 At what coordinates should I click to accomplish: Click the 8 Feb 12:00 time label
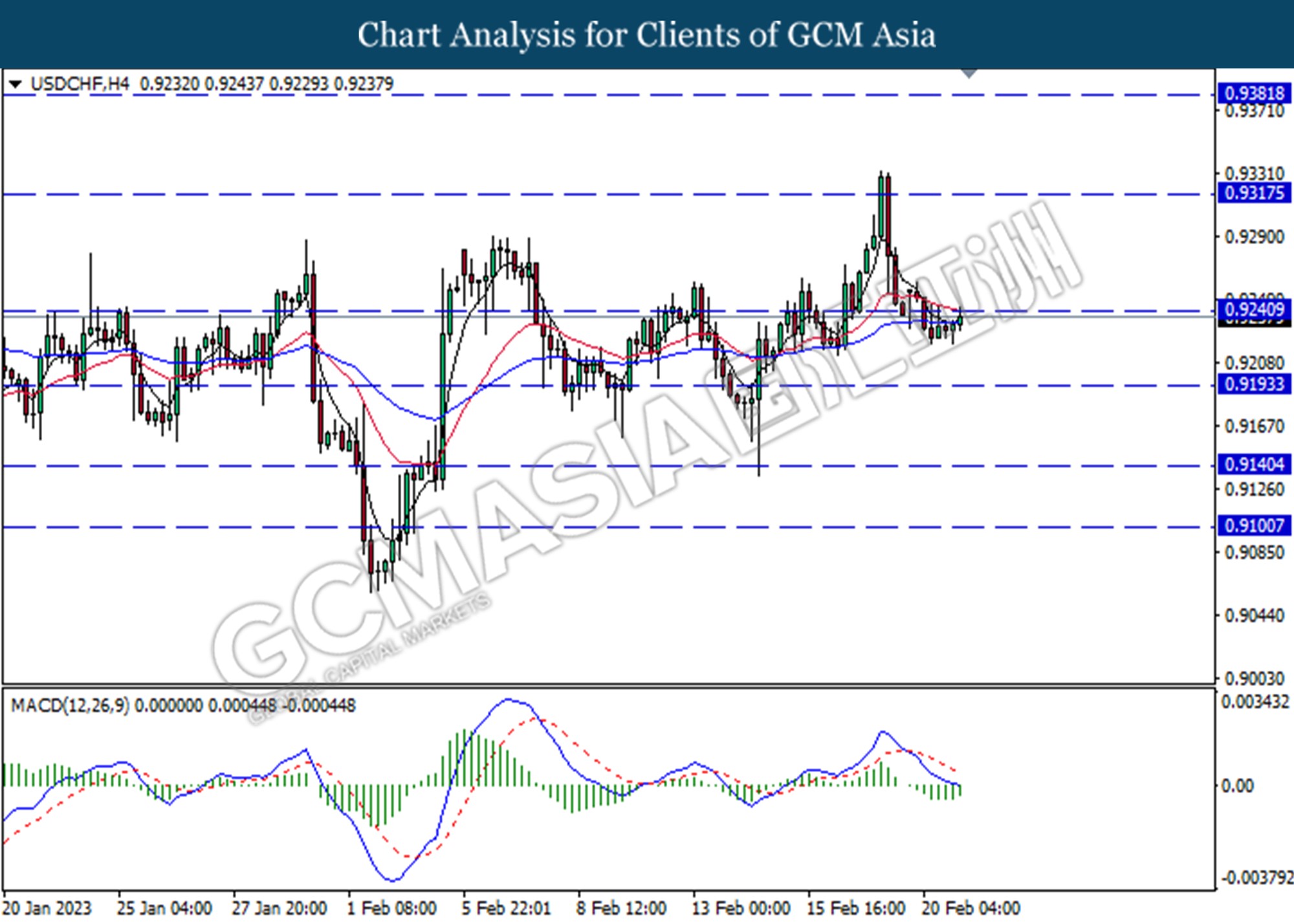tap(621, 908)
